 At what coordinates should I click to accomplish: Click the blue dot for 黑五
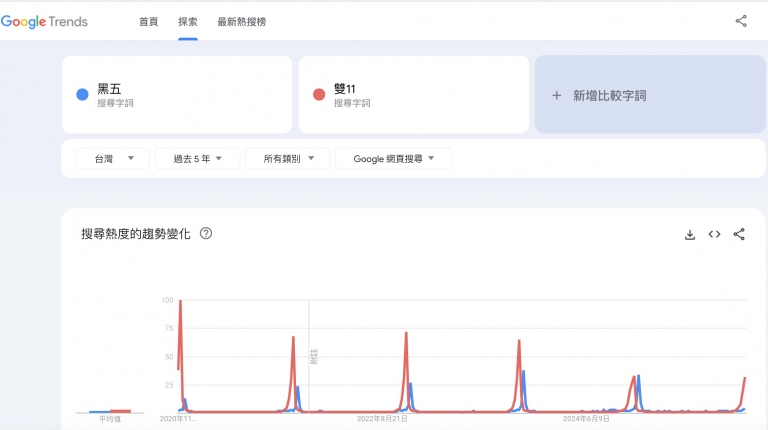[x=82, y=95]
